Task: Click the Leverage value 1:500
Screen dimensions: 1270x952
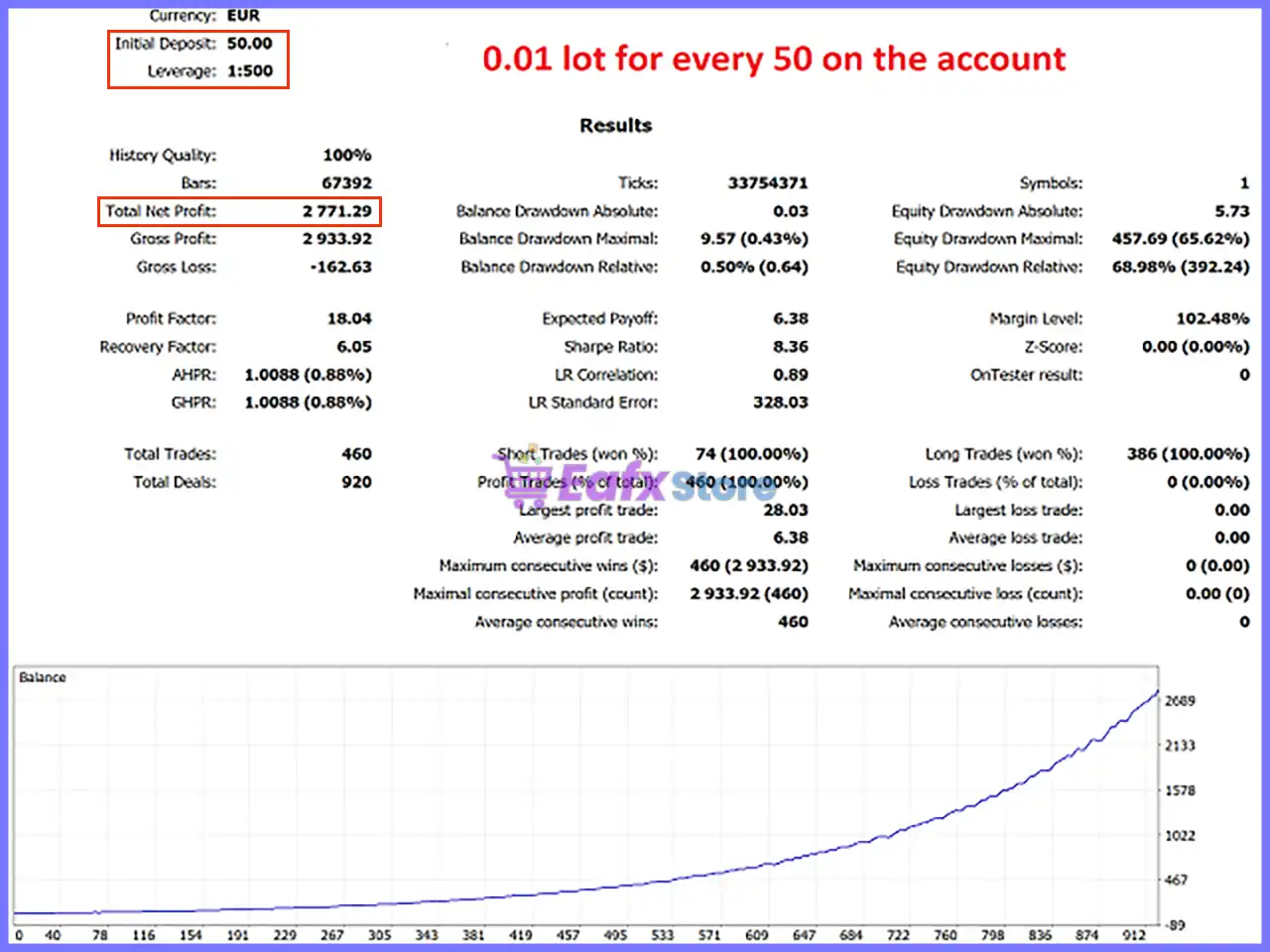Action: 249,71
